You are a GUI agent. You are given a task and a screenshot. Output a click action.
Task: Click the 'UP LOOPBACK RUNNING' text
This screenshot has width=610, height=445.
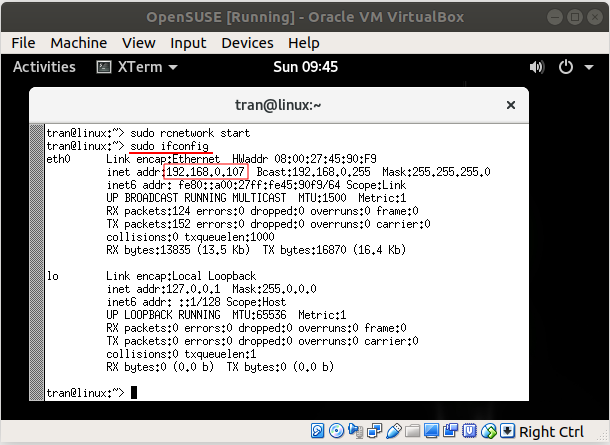pyautogui.click(x=163, y=315)
